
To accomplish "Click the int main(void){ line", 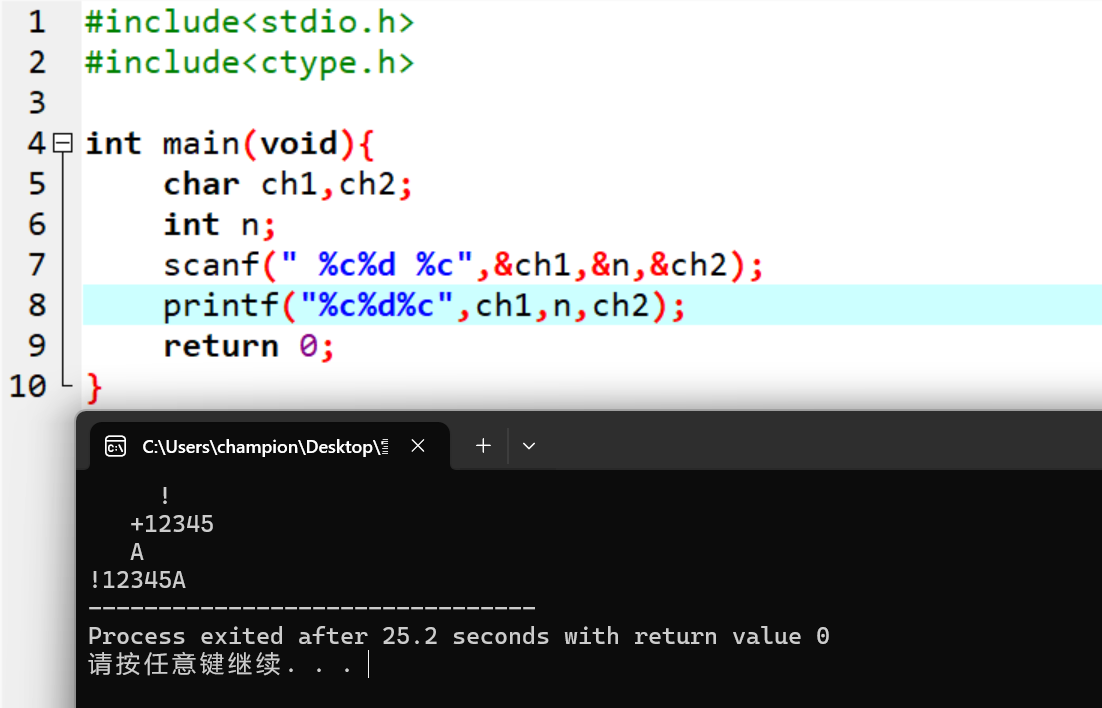I will [230, 143].
